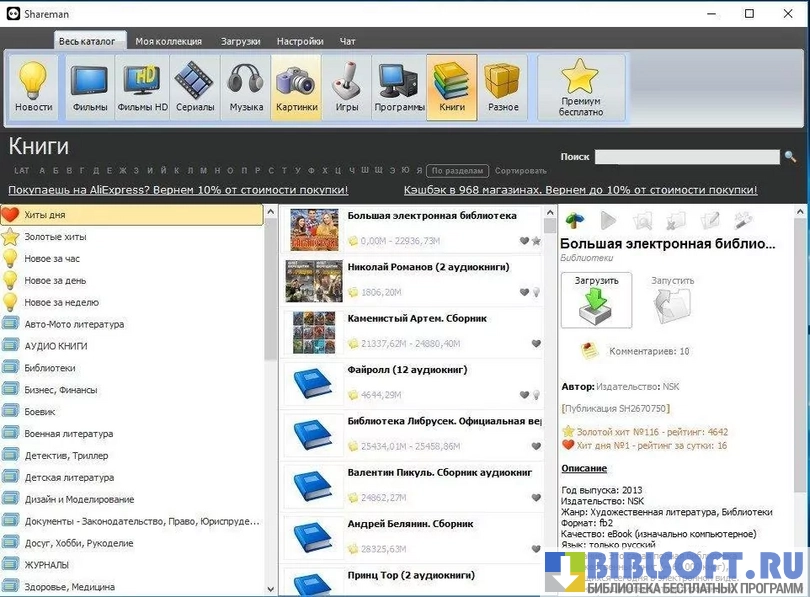
Task: Expand the АУДИО КНИГИ section
Action: coord(56,346)
